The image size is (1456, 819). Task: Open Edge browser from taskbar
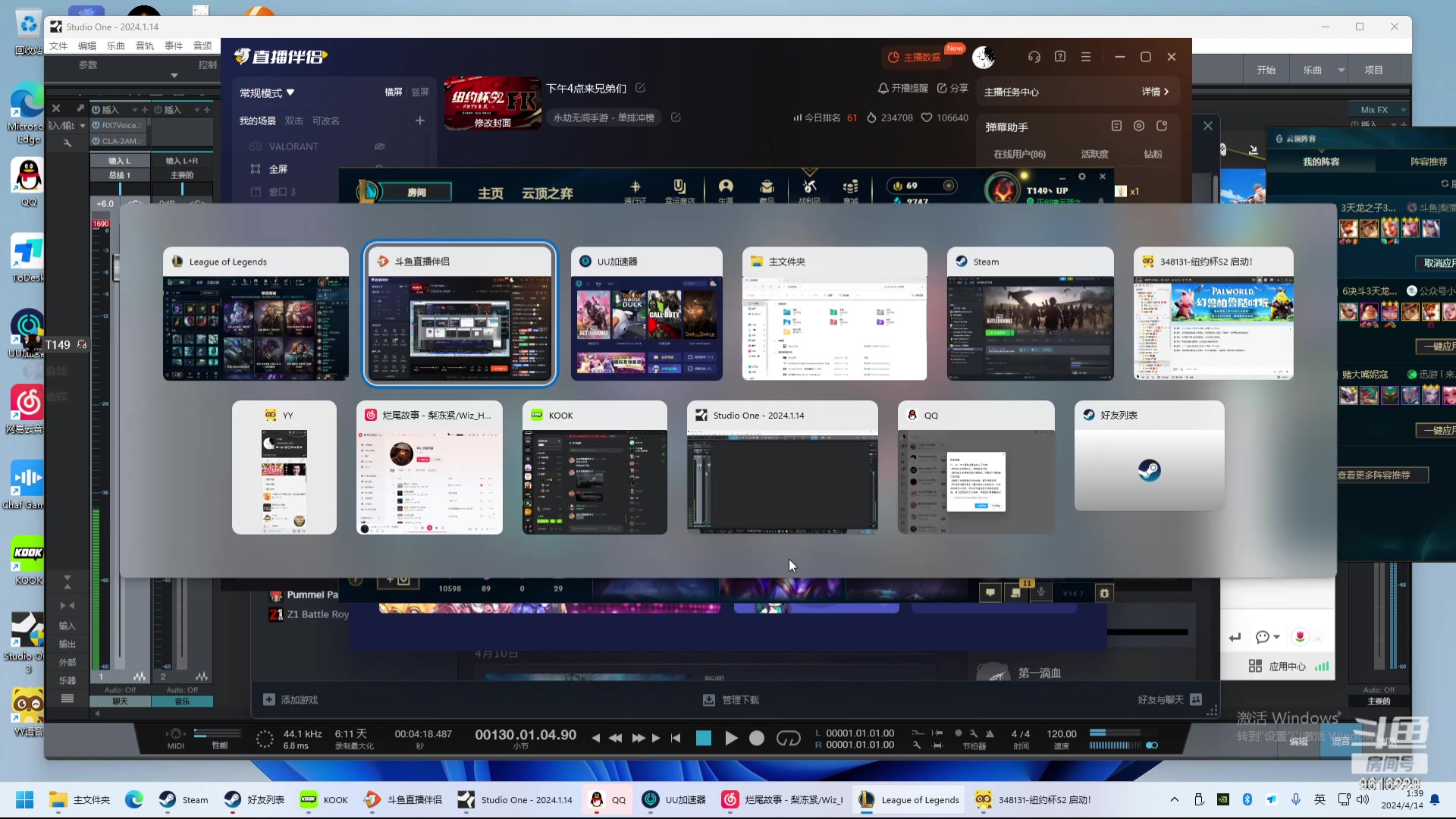[134, 800]
